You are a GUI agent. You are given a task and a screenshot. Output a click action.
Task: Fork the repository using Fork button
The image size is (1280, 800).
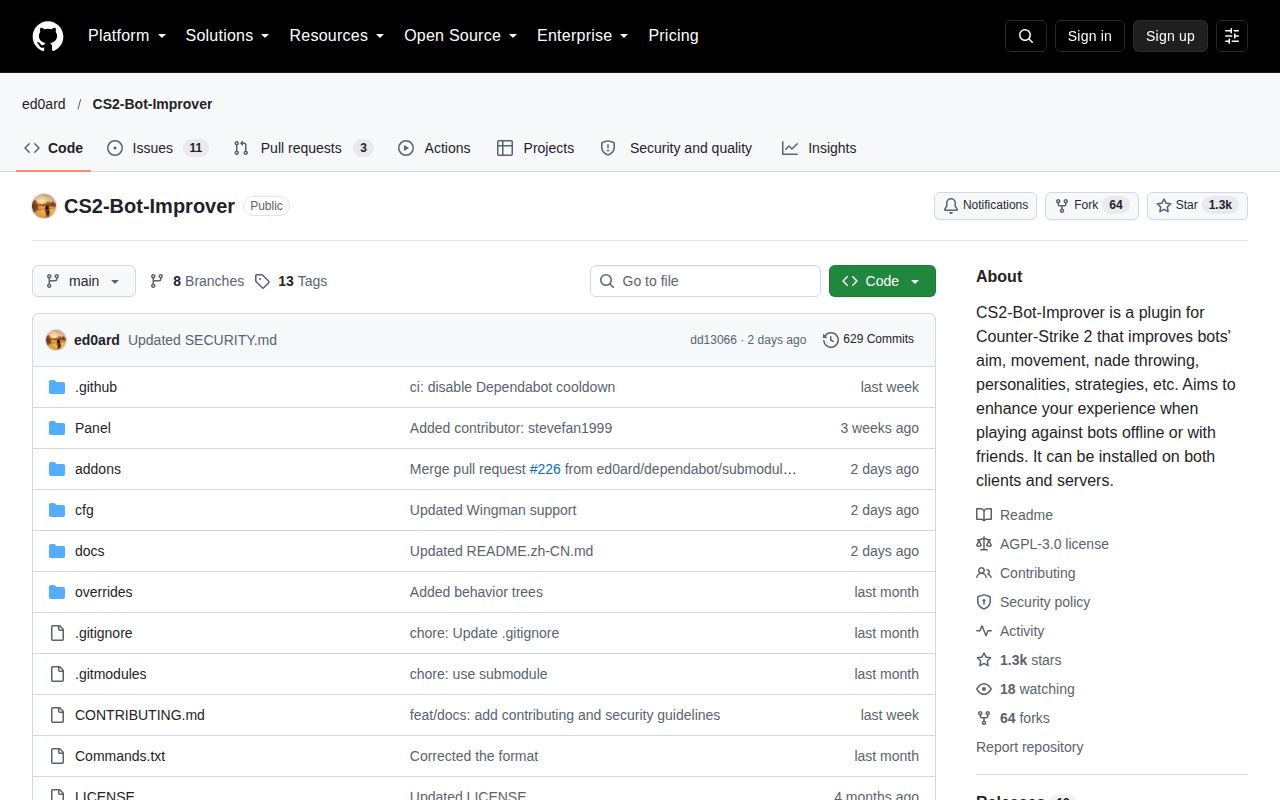1092,206
